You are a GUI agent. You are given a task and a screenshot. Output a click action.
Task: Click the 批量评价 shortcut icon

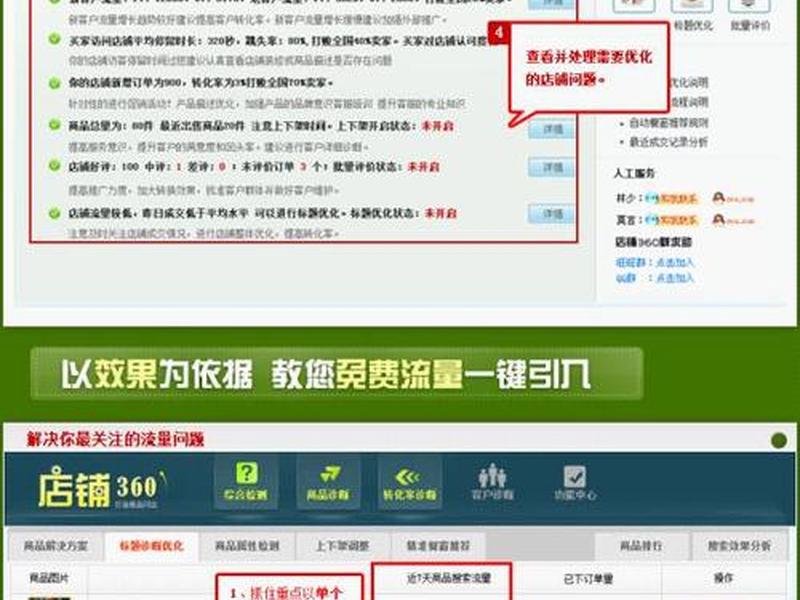pyautogui.click(x=749, y=14)
